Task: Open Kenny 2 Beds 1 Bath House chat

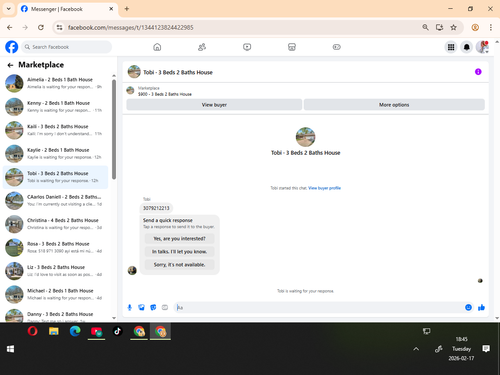Action: click(x=55, y=107)
